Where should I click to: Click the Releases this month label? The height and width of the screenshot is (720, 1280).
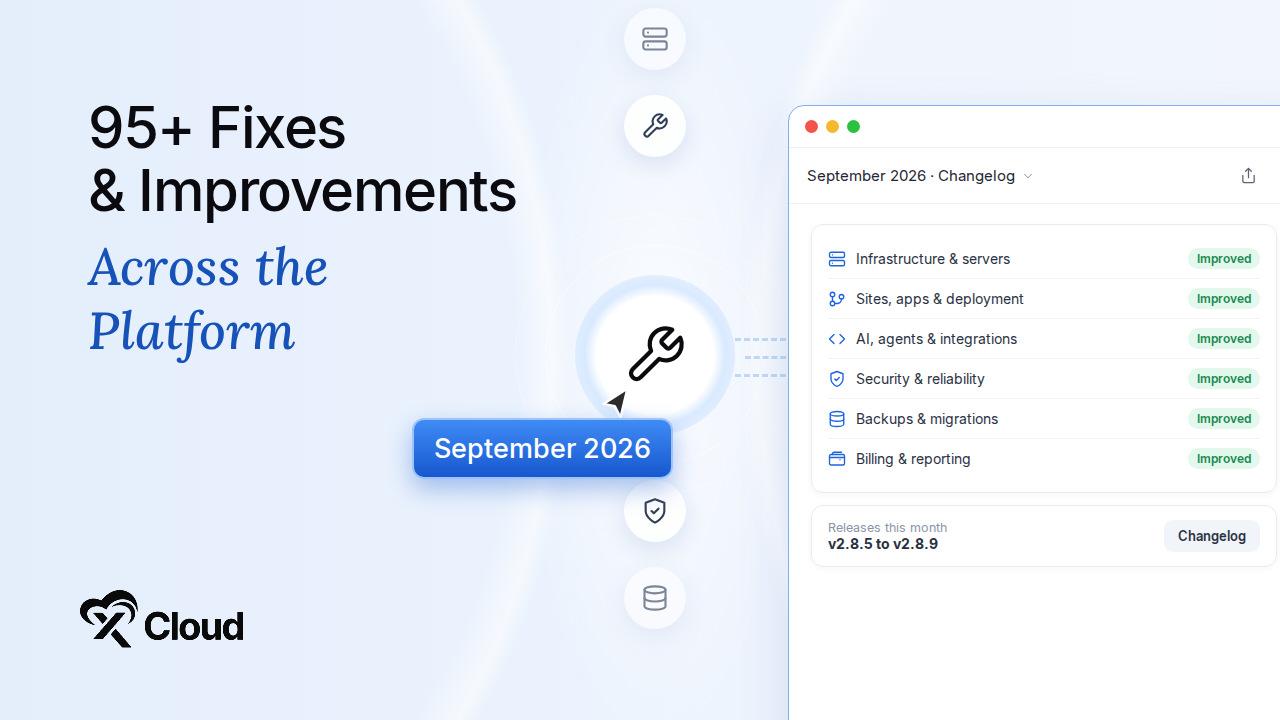[887, 527]
